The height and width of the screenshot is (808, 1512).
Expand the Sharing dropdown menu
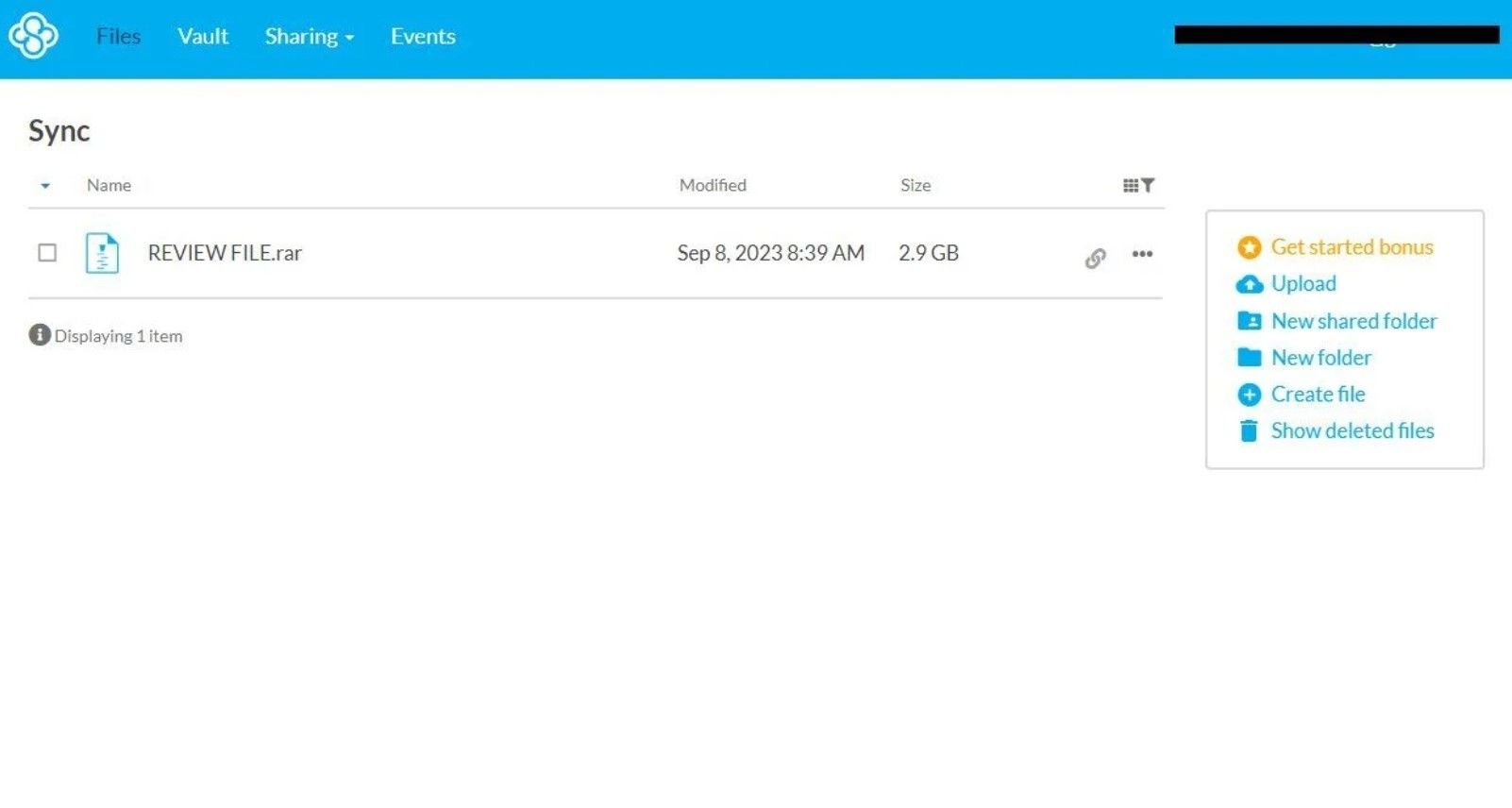point(310,36)
